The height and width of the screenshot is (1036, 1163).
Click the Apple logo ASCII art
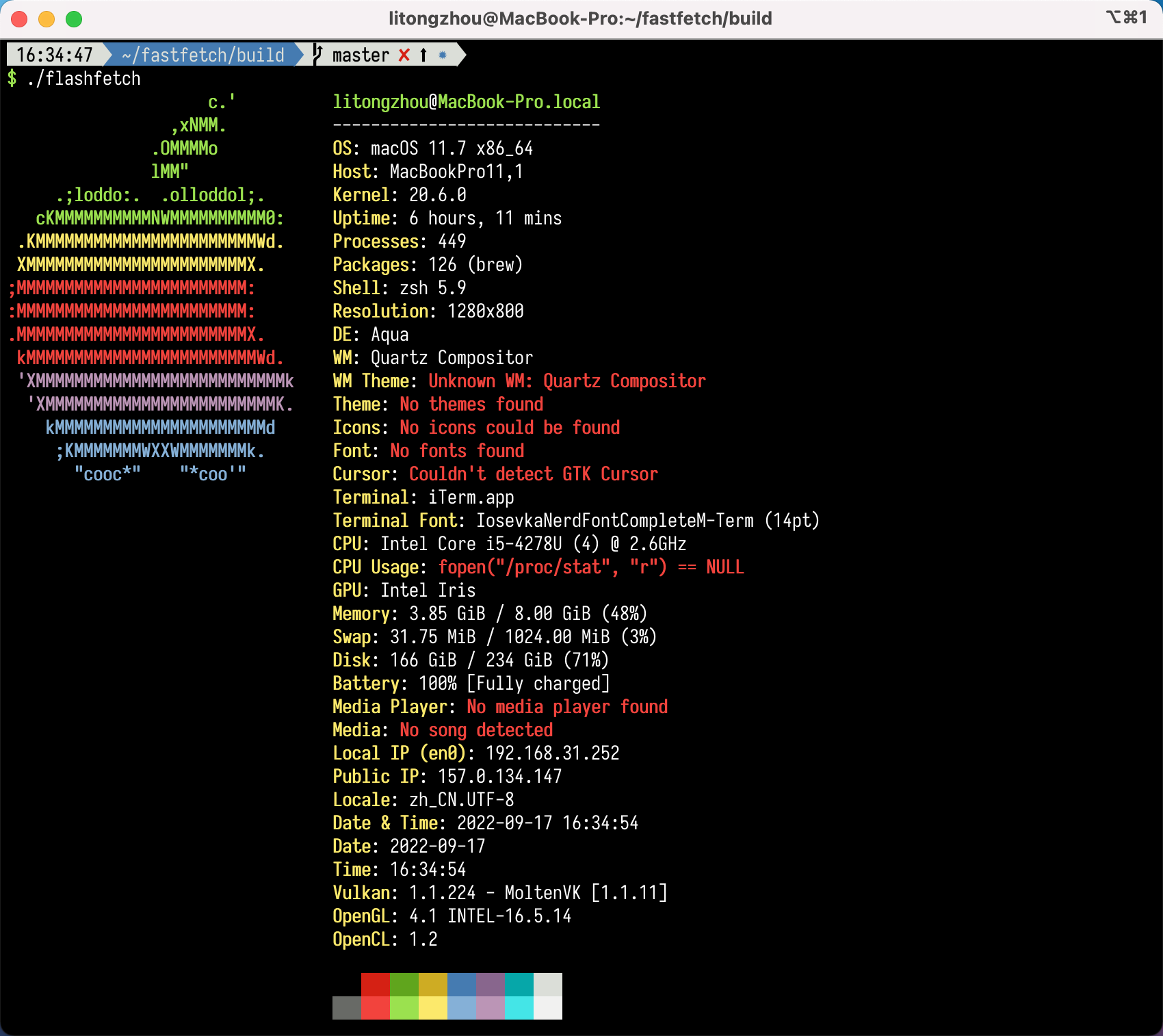coord(151,288)
